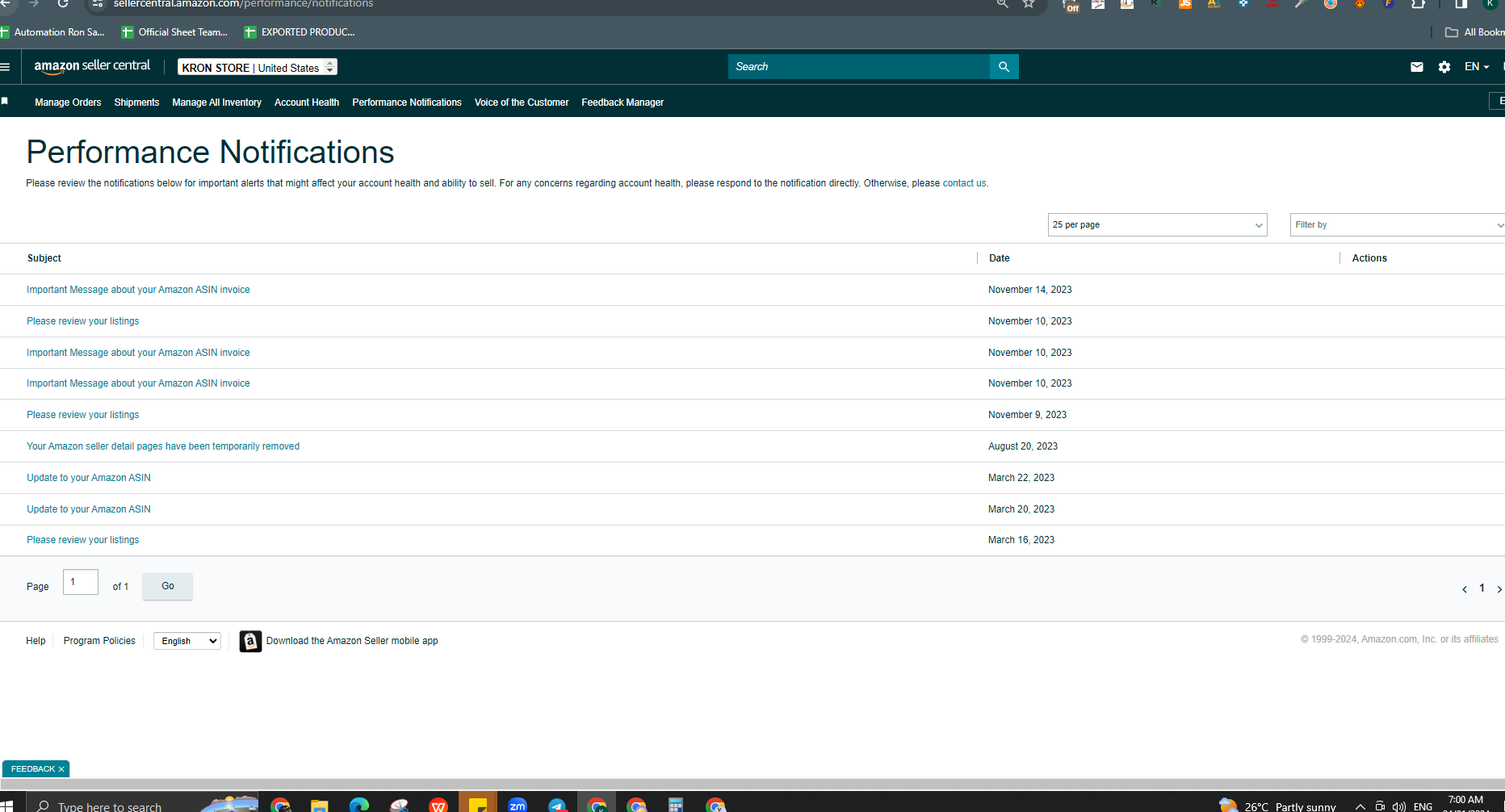Go to Manage All Inventory
1505x812 pixels.
[x=216, y=103]
